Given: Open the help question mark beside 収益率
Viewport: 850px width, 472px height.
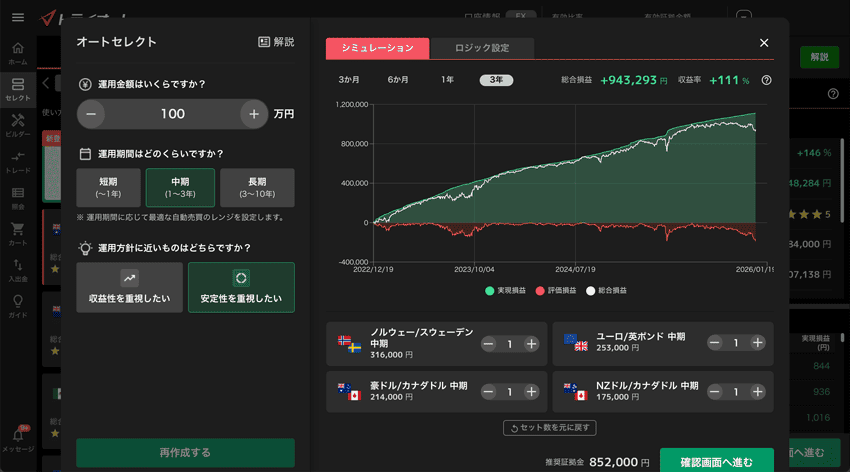Looking at the screenshot, I should coord(766,80).
